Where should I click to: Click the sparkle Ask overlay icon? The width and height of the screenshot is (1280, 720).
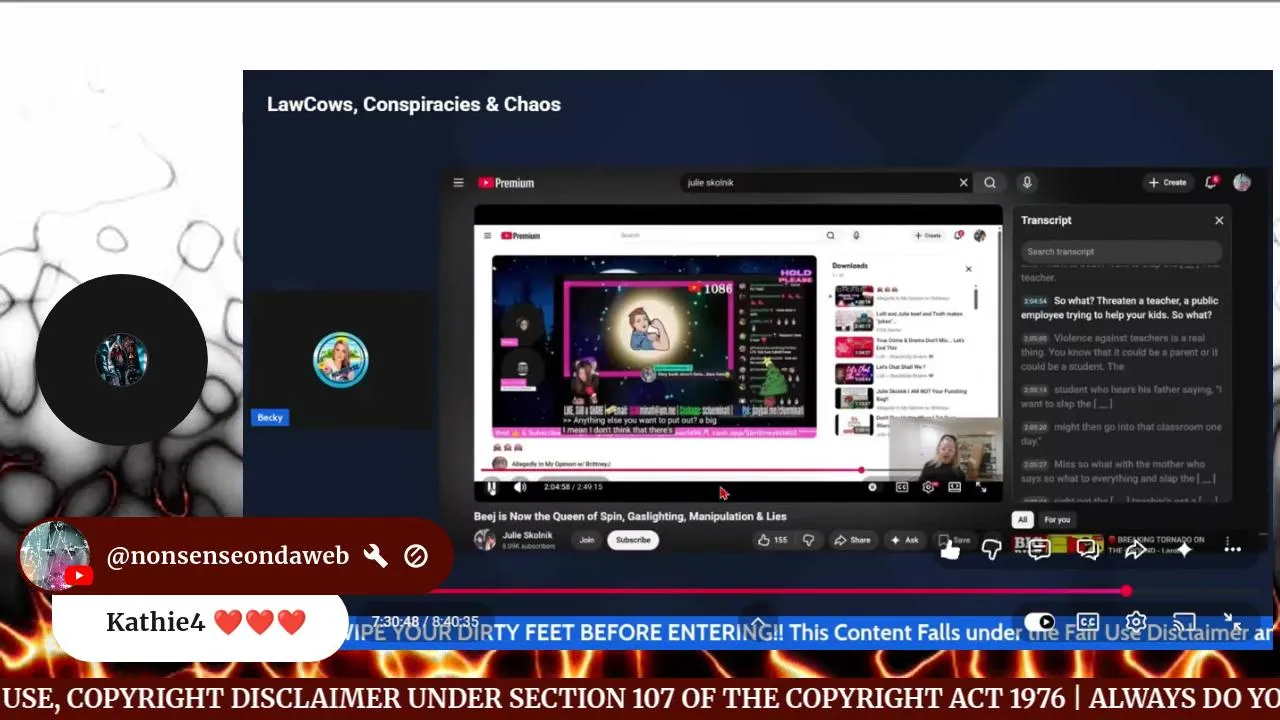pos(1184,548)
